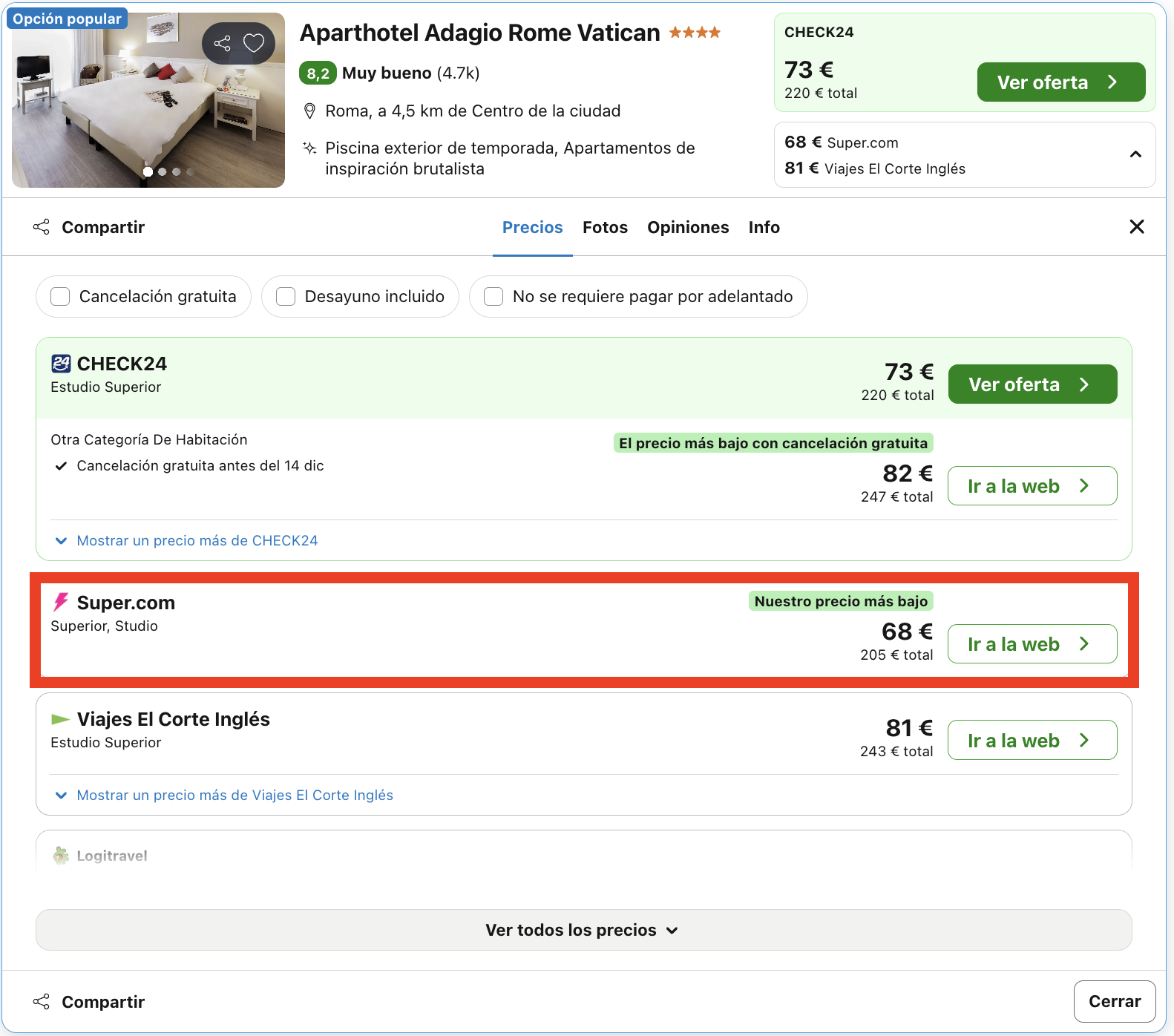Image resolution: width=1174 pixels, height=1036 pixels.
Task: Click the hotel room photo thumbnail
Action: tap(148, 100)
